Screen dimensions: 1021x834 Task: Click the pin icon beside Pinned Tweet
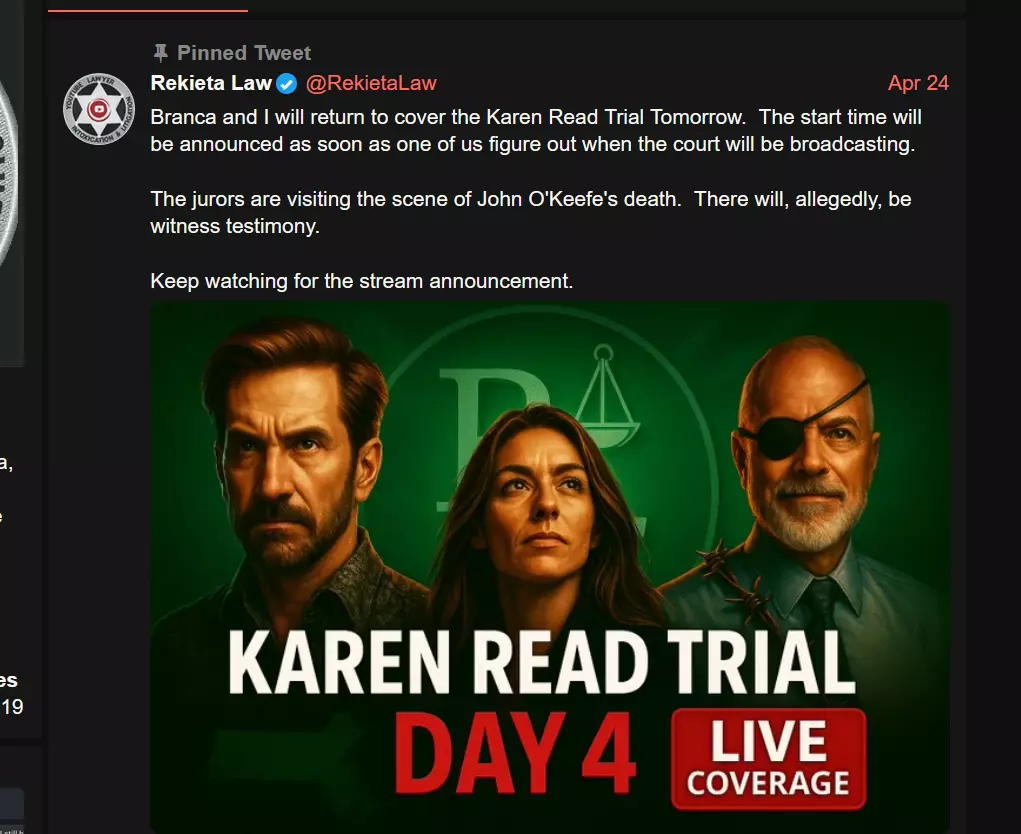coord(160,53)
